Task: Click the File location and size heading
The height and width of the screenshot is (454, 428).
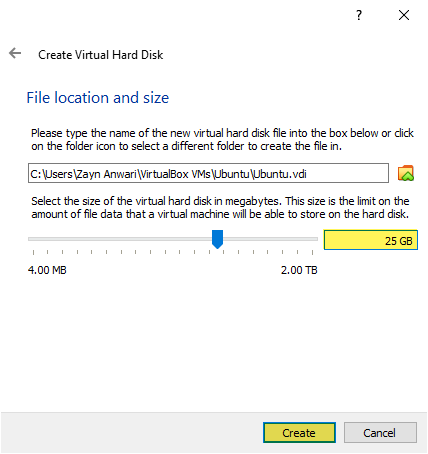Action: 98,98
